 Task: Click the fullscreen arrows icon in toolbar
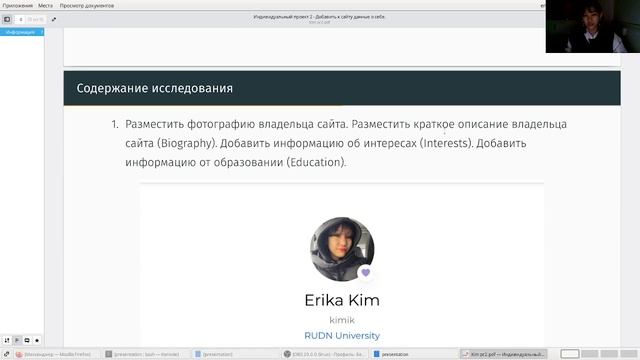54,19
